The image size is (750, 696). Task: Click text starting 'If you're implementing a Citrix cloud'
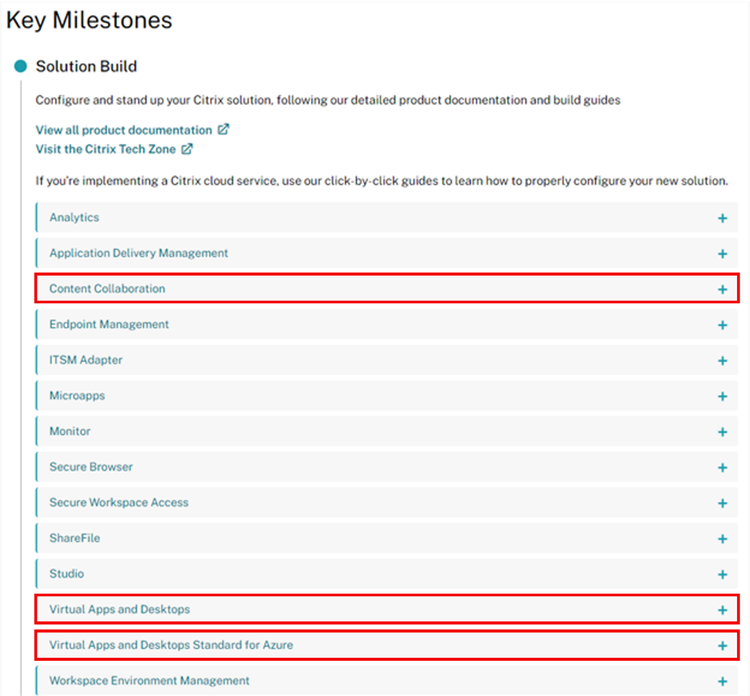[382, 181]
